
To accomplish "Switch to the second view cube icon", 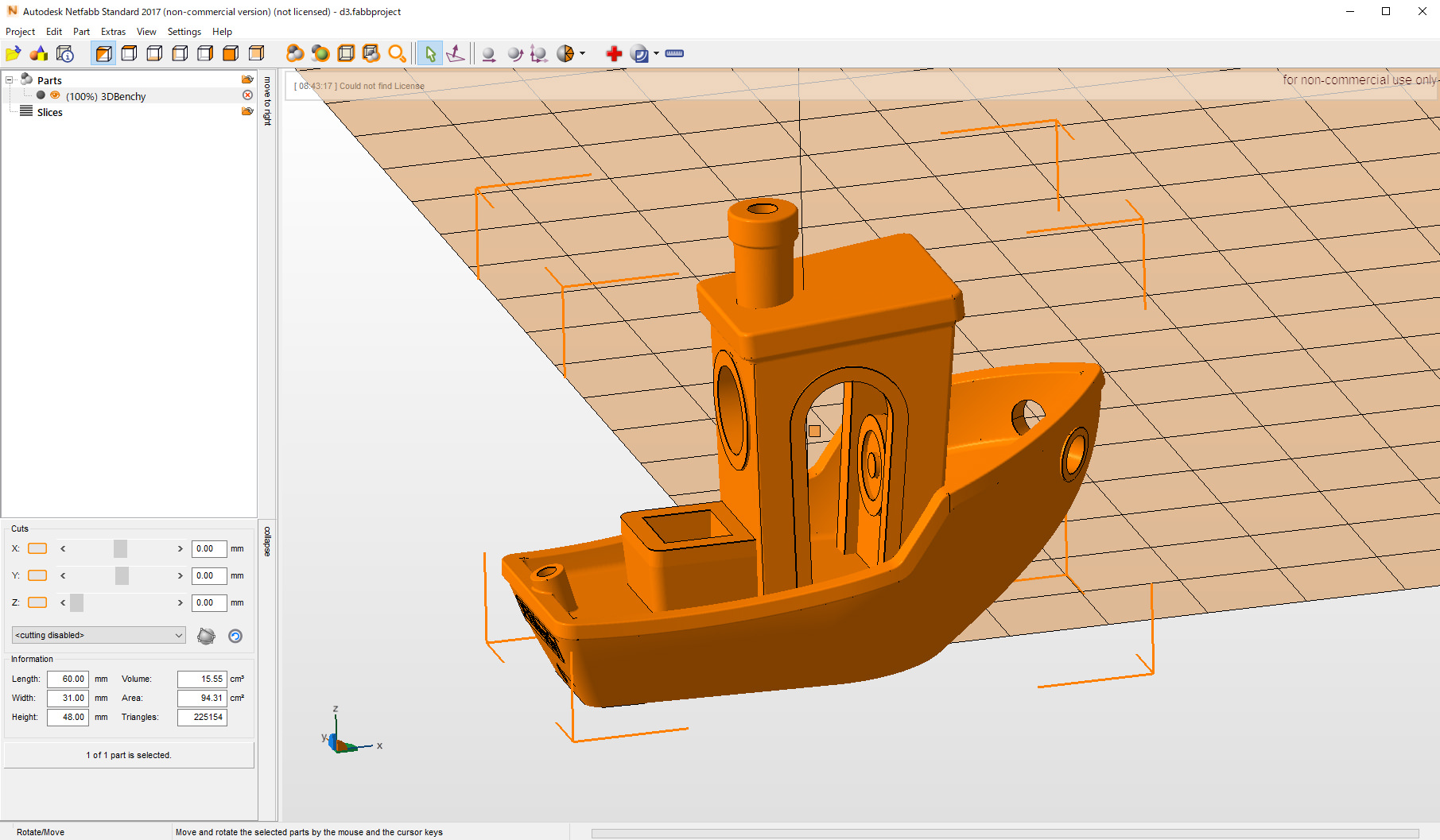I will pos(129,54).
